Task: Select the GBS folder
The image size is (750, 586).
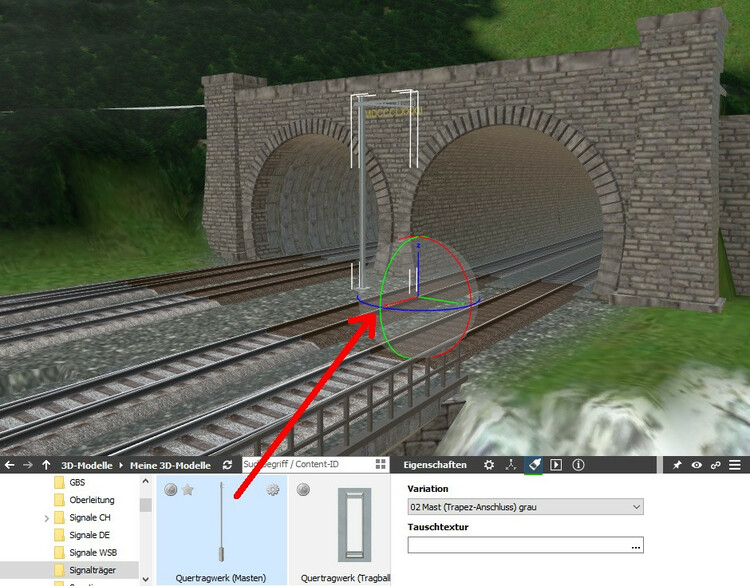Action: click(77, 483)
